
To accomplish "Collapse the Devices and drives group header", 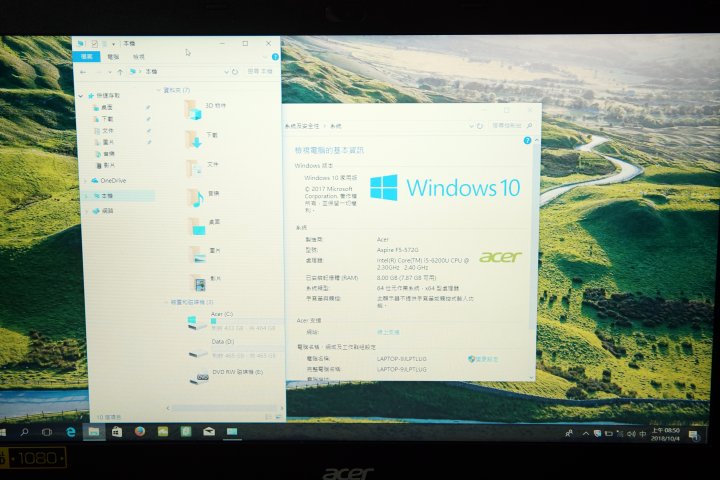I will 166,302.
